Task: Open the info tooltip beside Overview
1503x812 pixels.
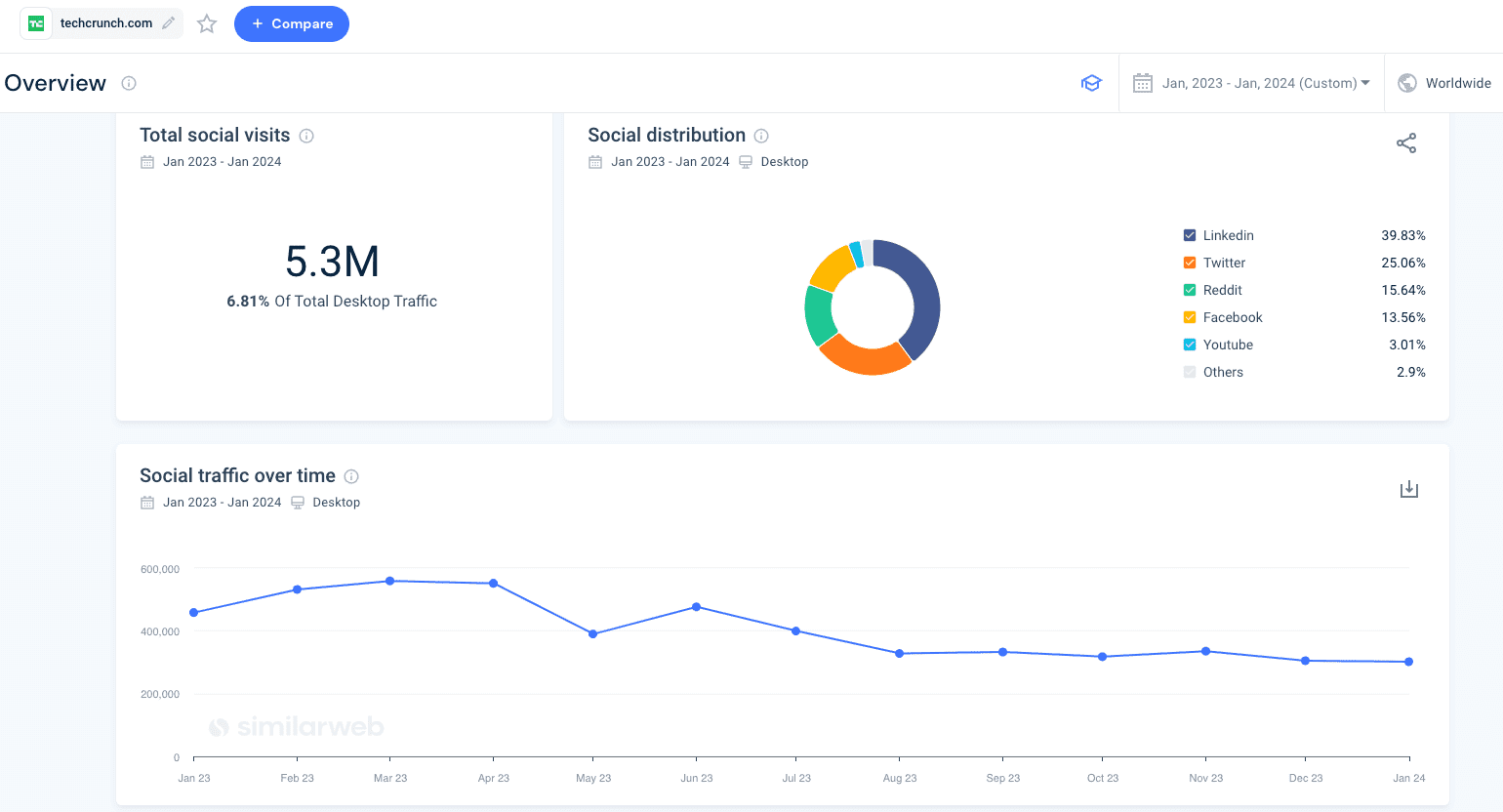Action: coord(129,83)
